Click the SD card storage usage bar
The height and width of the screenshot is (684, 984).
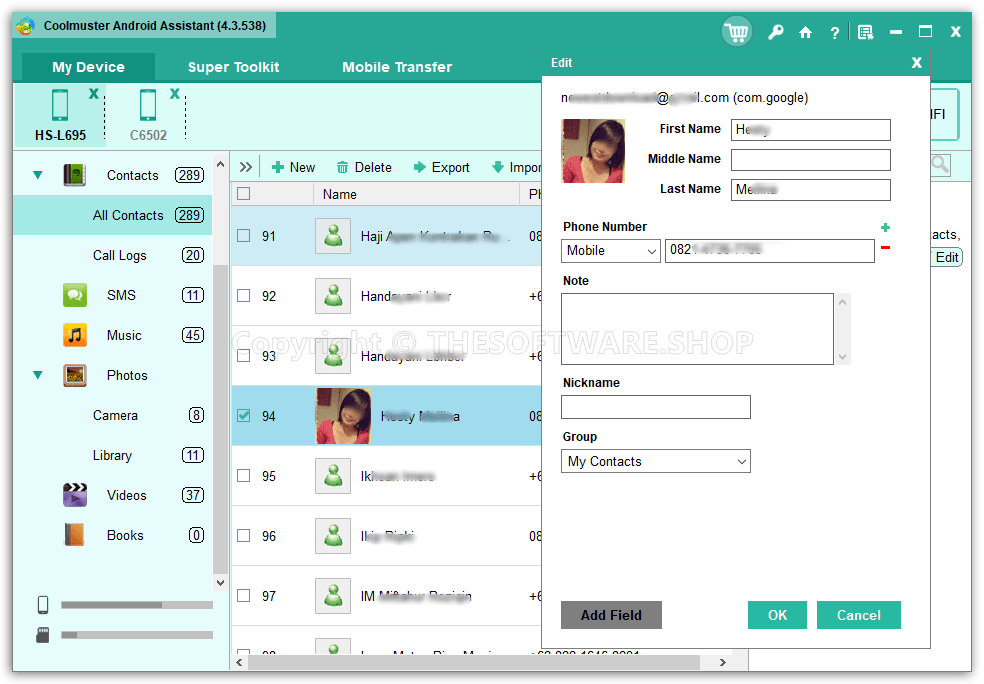pos(137,635)
